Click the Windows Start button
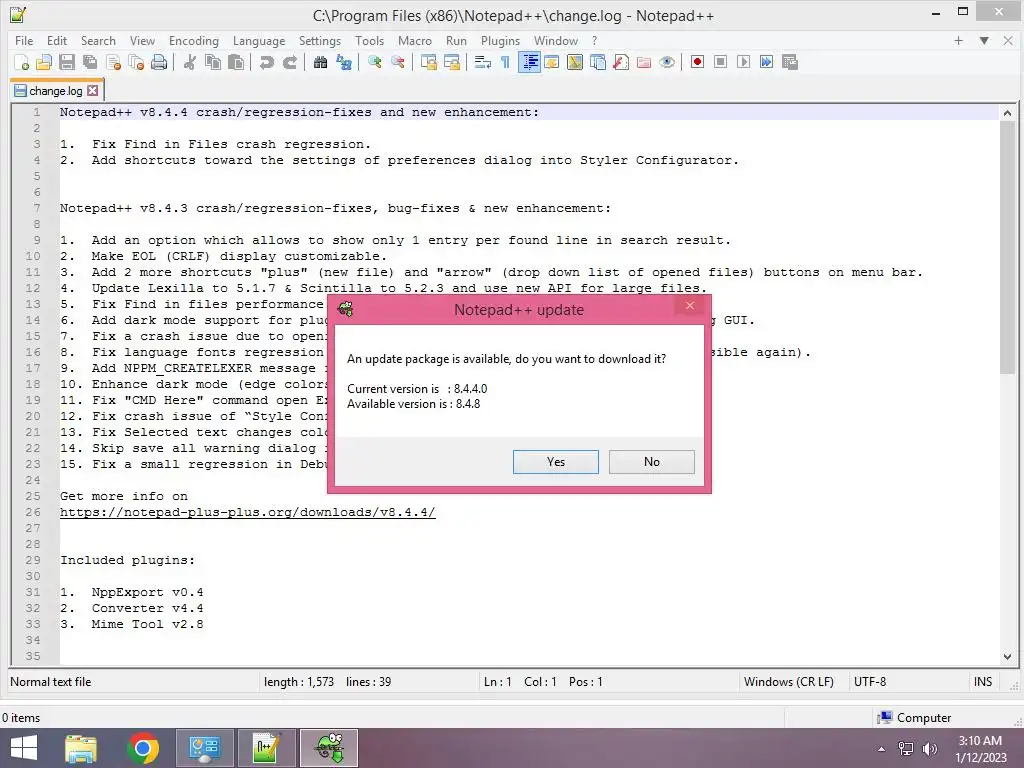 tap(24, 748)
